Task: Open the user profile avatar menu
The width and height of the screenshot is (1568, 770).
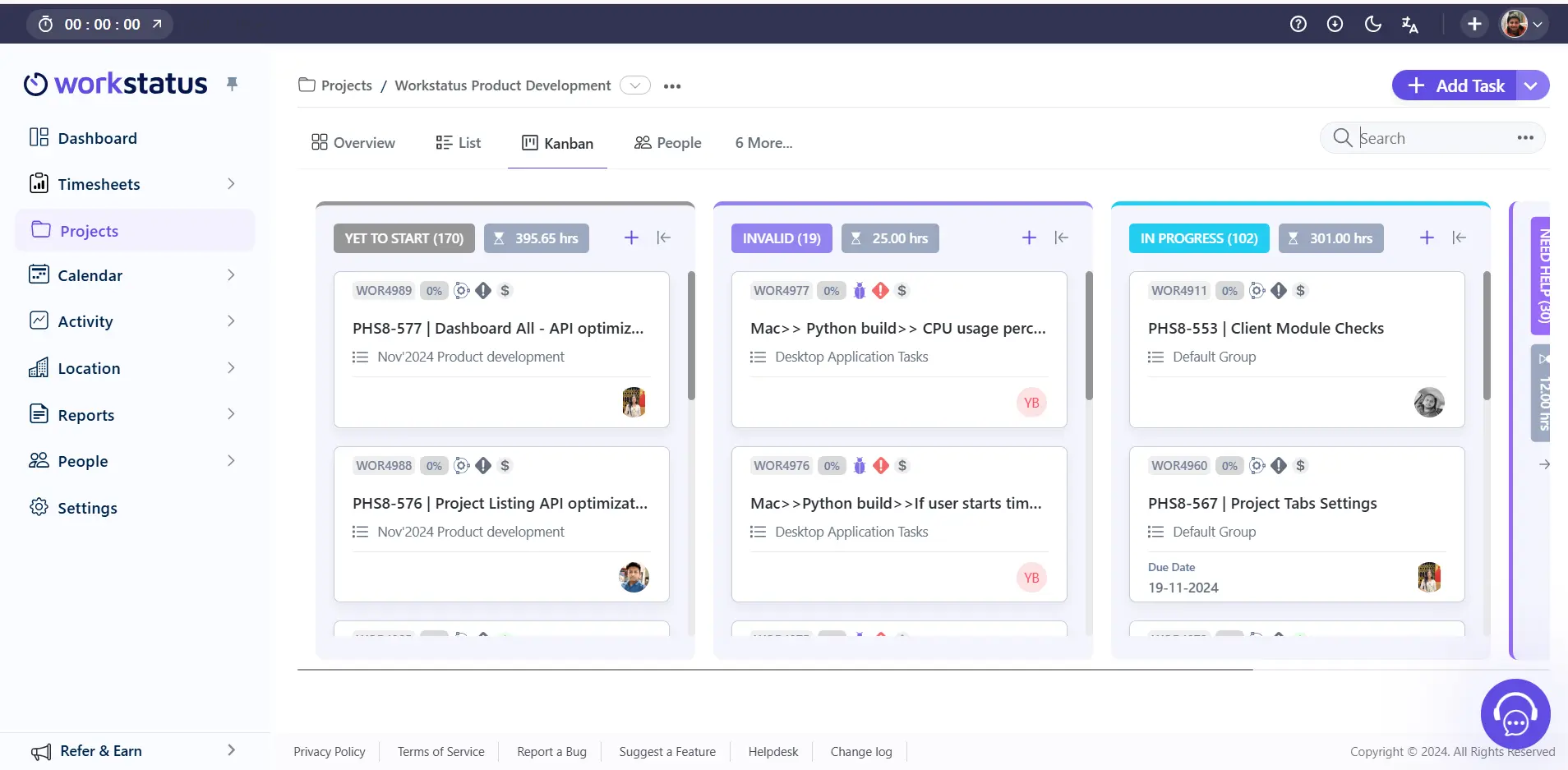Action: [1523, 24]
